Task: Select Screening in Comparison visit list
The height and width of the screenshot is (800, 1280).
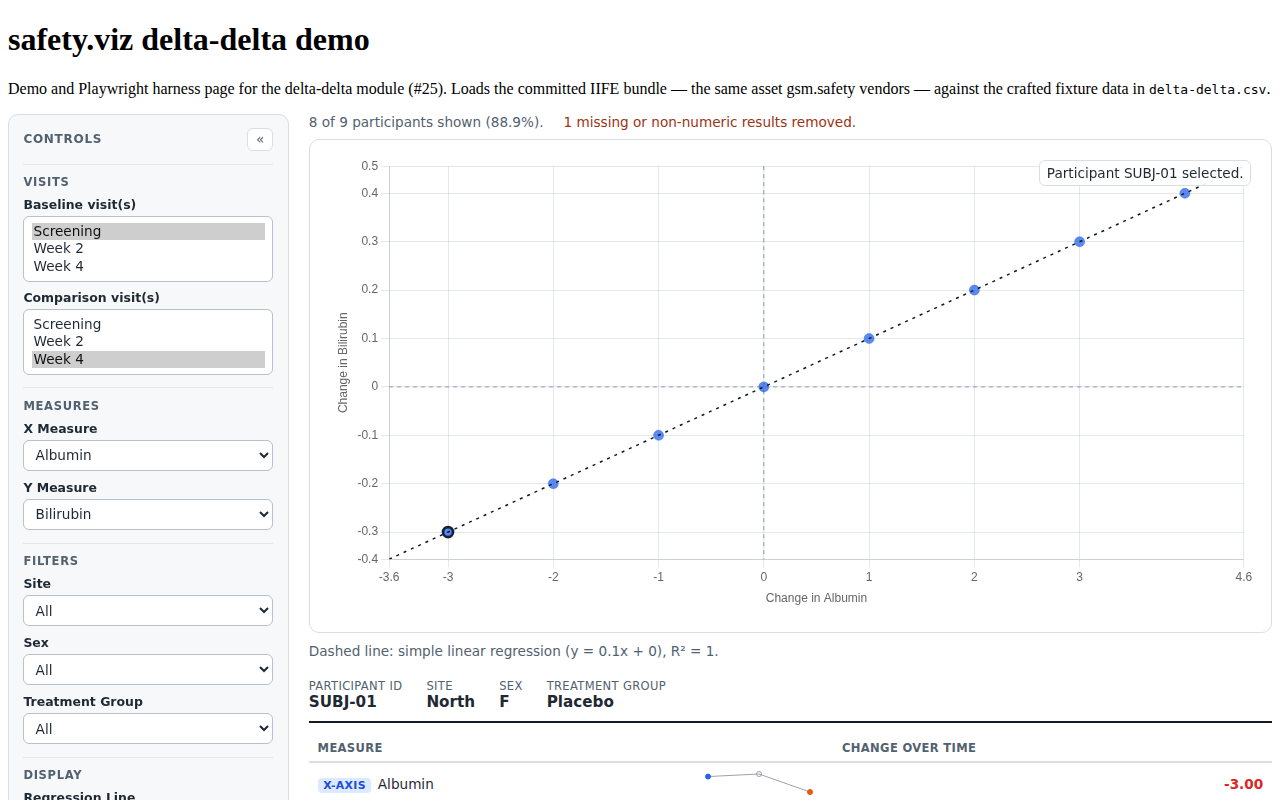Action: 148,324
